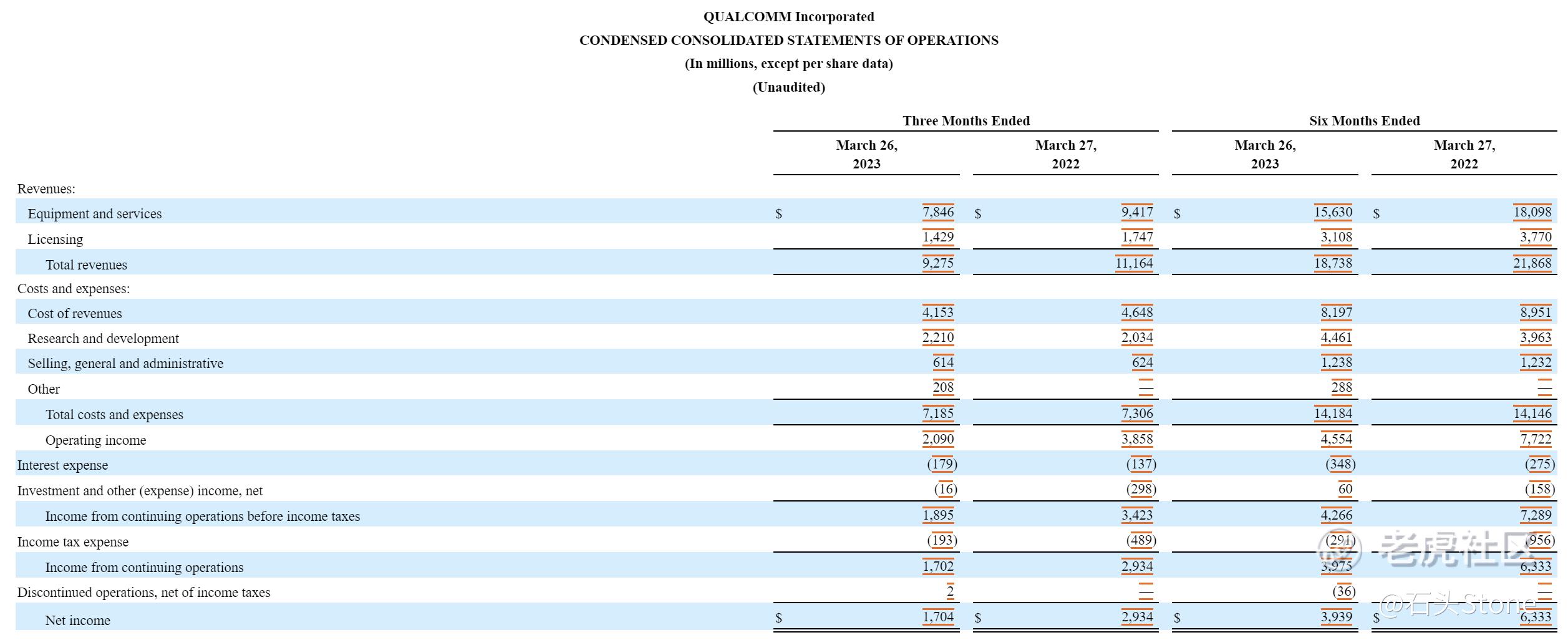The height and width of the screenshot is (640, 1568).
Task: Select the Equipment and services value '9,417'
Action: pyautogui.click(x=1137, y=212)
